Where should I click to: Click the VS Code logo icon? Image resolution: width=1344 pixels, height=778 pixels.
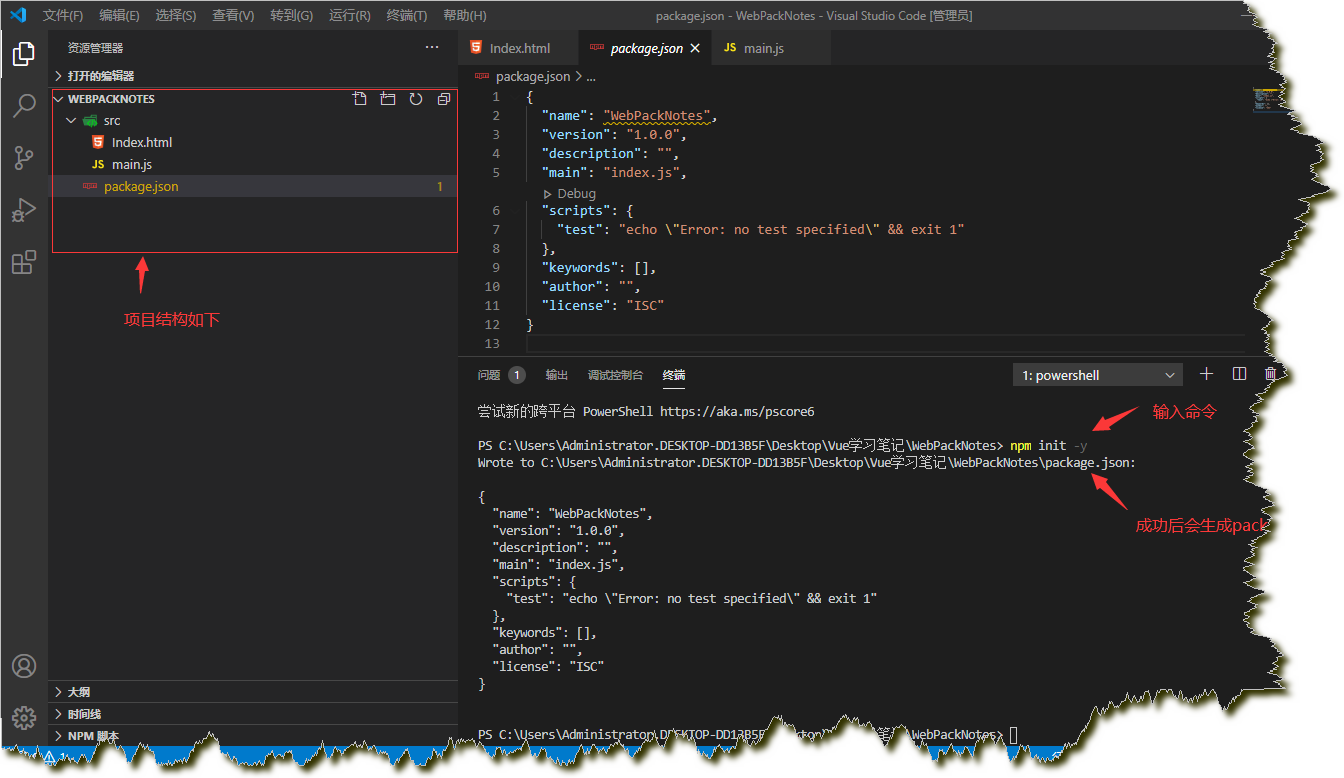coord(18,15)
